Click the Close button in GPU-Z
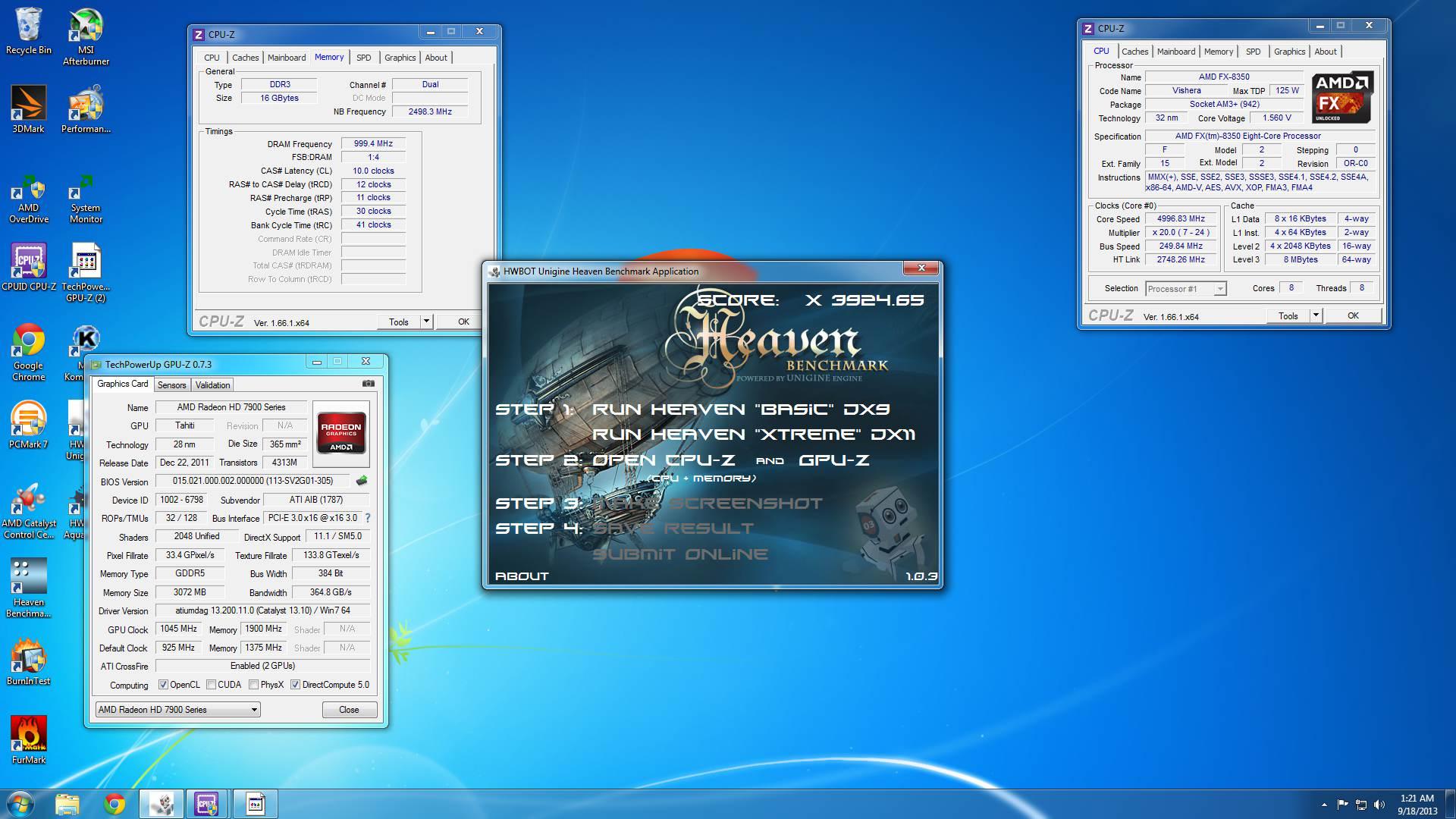Image resolution: width=1456 pixels, height=819 pixels. (x=349, y=710)
